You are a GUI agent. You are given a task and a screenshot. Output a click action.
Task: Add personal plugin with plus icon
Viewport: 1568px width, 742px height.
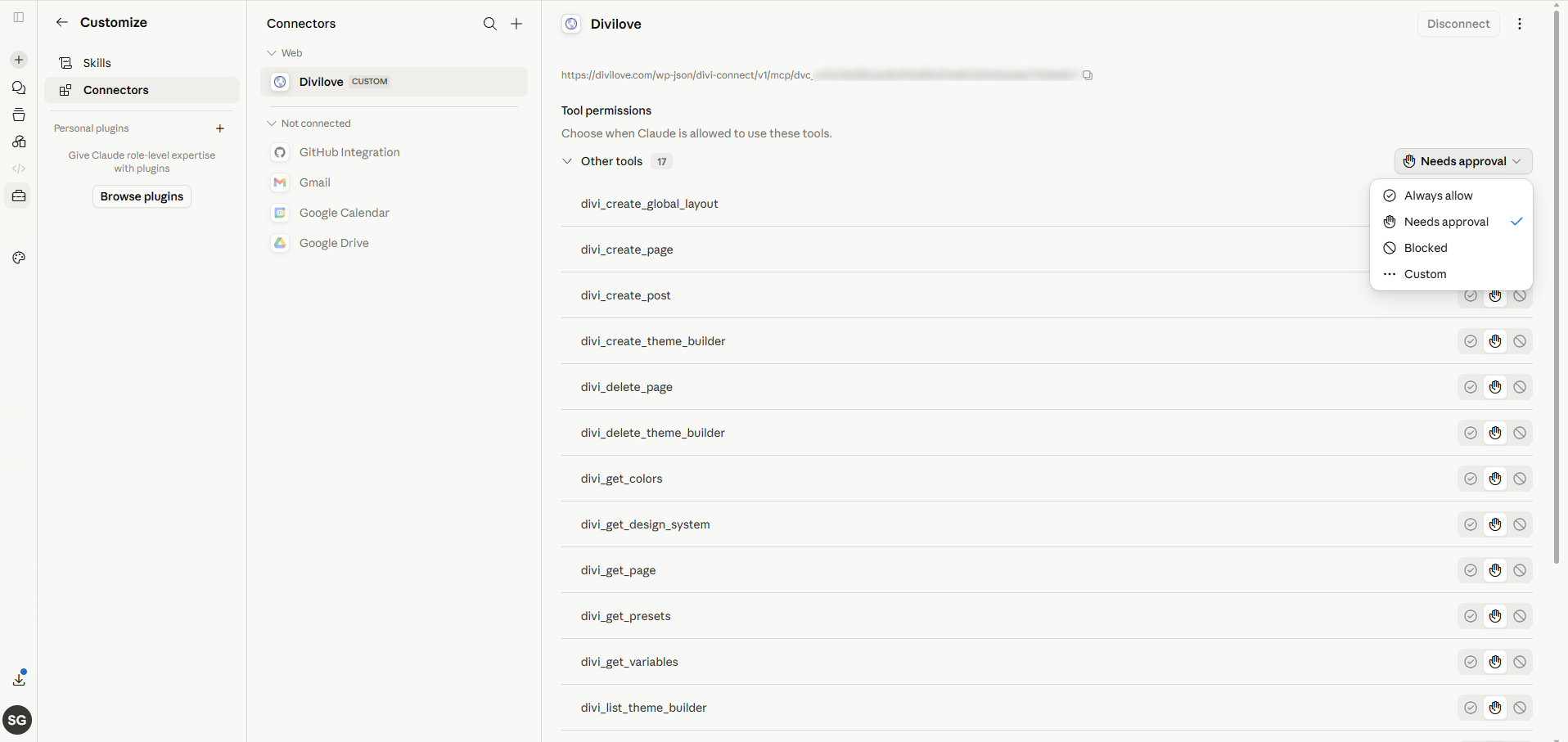click(220, 128)
